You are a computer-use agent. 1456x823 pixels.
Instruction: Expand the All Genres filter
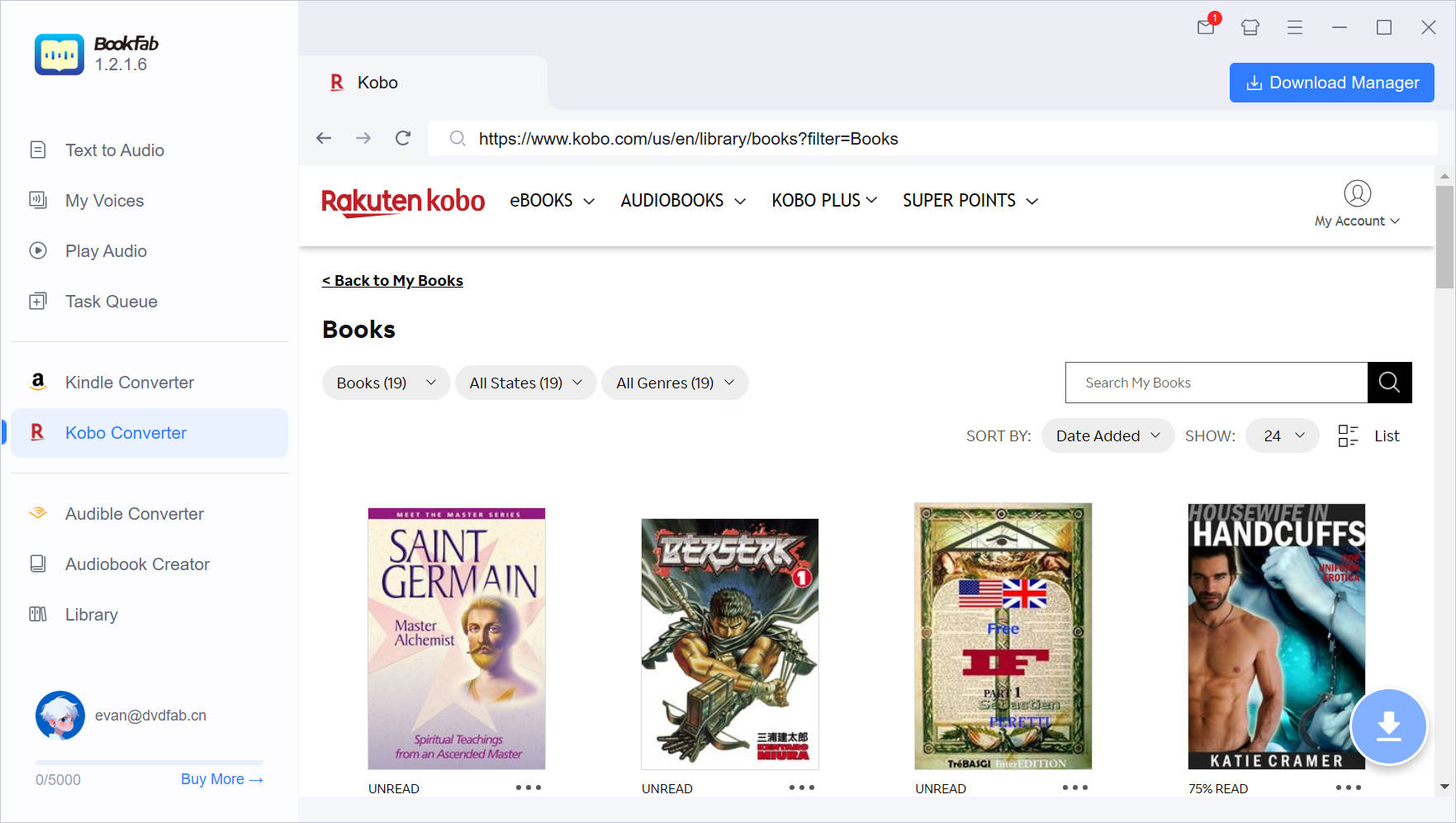[x=674, y=383]
